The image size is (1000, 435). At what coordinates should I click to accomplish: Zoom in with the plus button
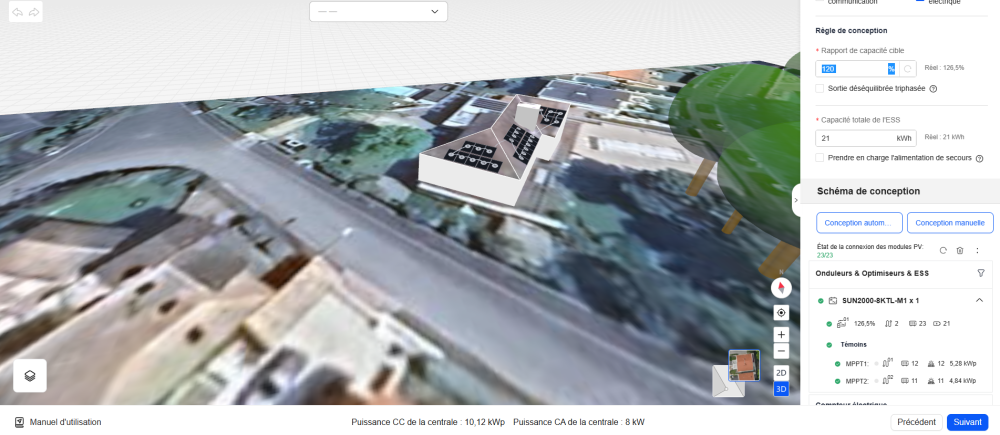click(781, 334)
